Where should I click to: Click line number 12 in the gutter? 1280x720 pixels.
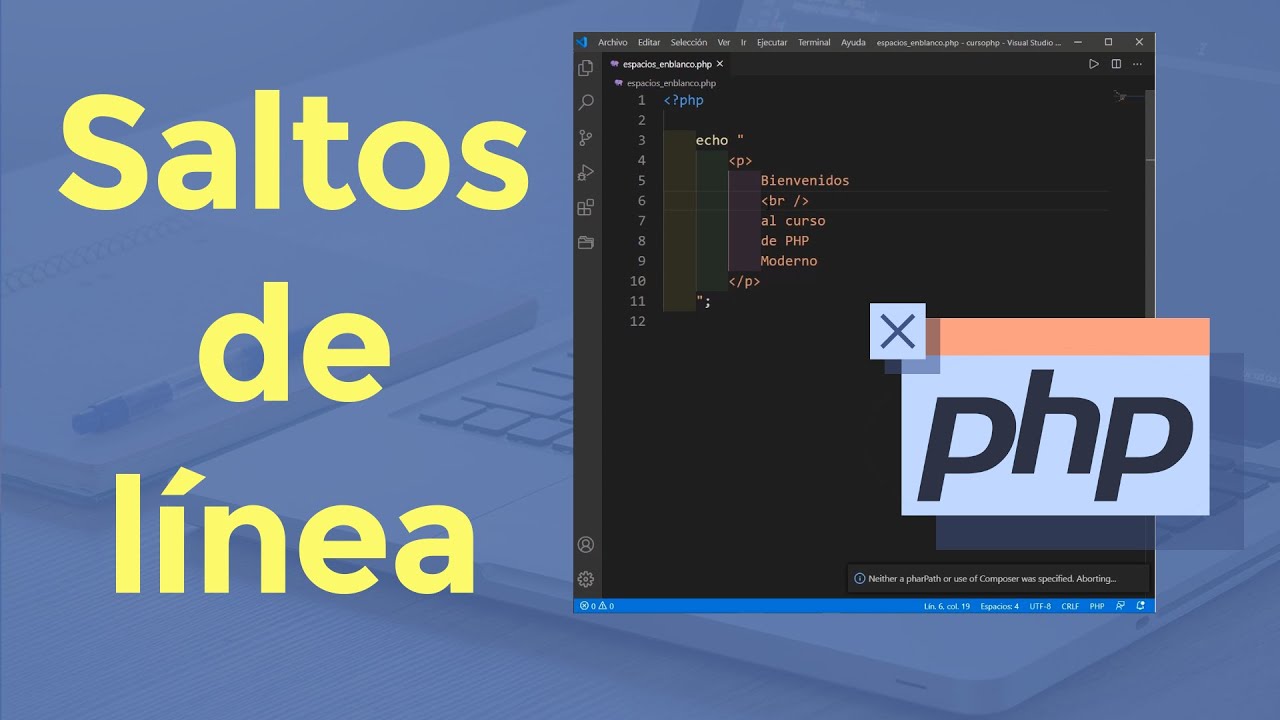pos(638,321)
